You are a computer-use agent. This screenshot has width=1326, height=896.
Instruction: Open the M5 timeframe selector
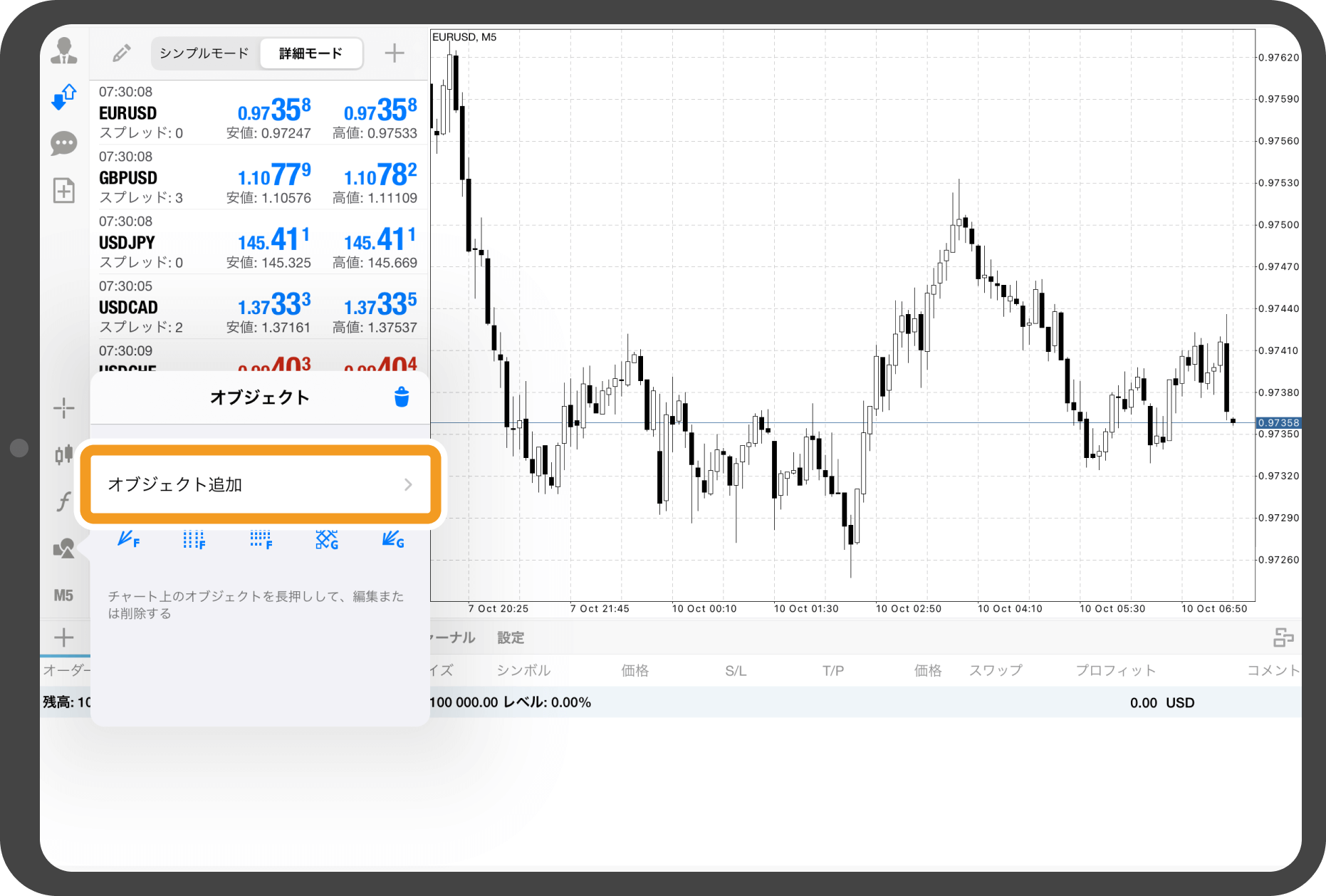64,595
